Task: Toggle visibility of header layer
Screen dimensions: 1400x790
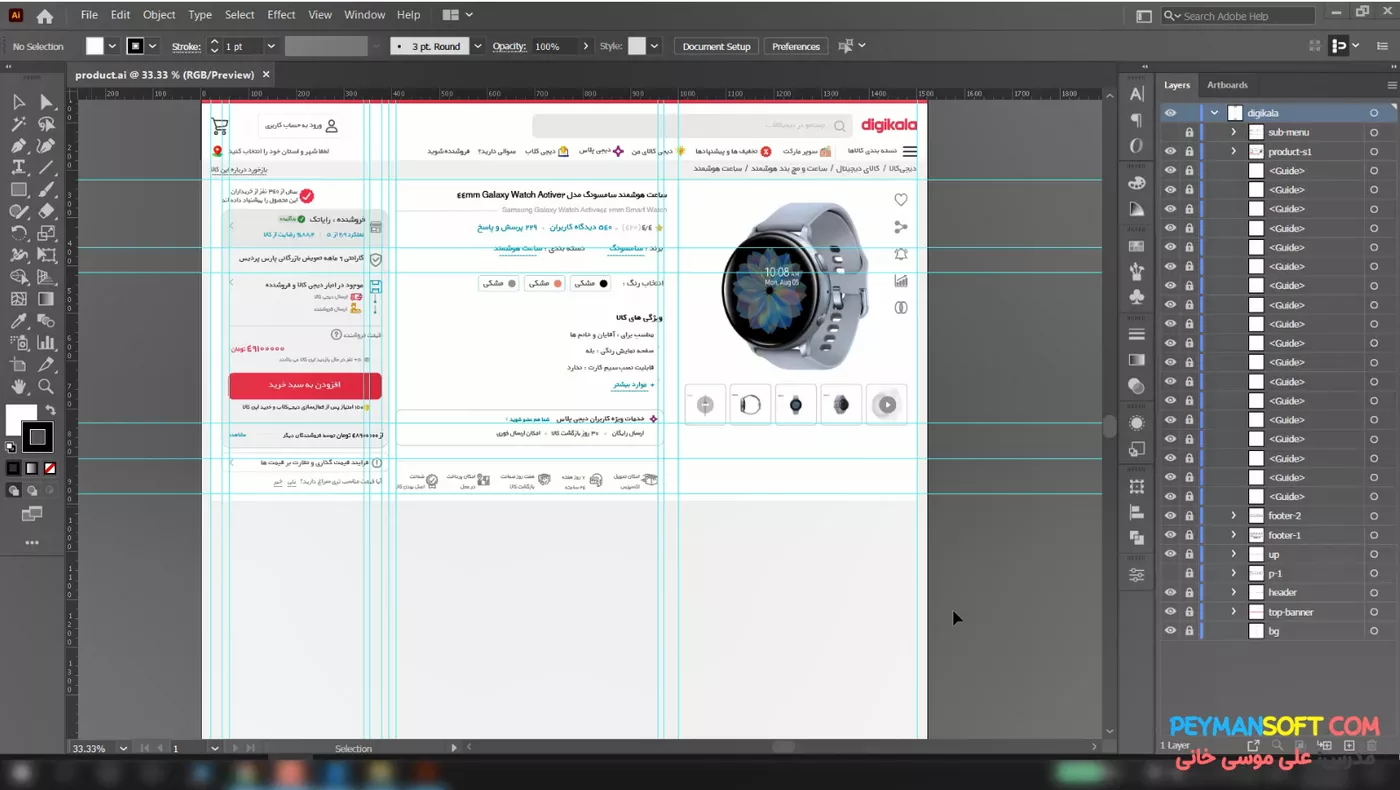Action: point(1170,593)
